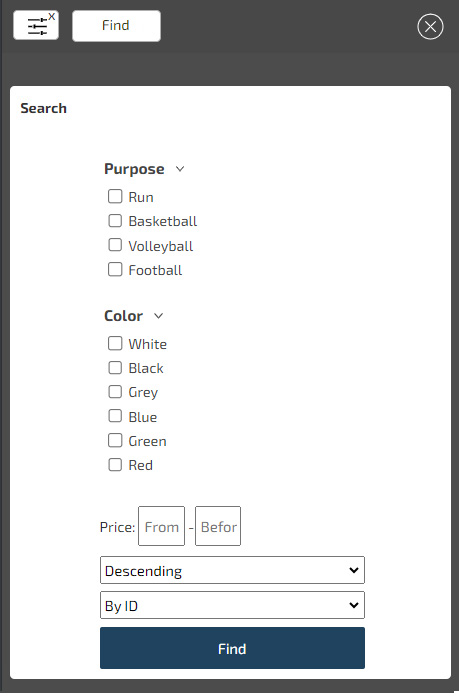Collapse the Purpose section chevron

click(180, 169)
